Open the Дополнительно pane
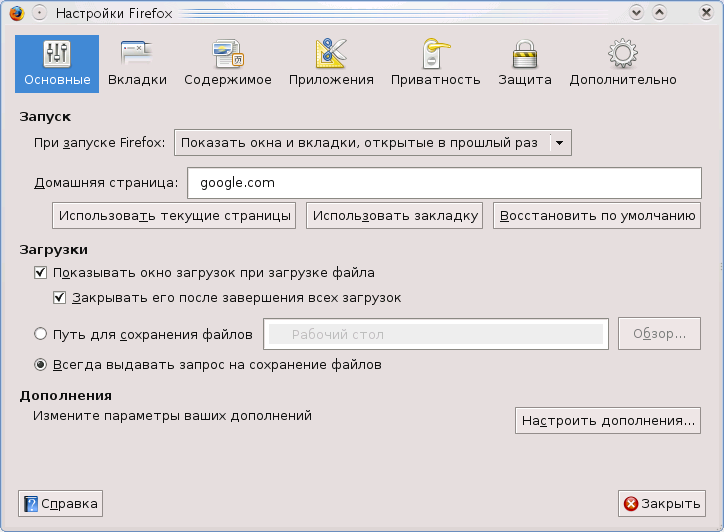Viewport: 724px width, 532px height. 622,64
